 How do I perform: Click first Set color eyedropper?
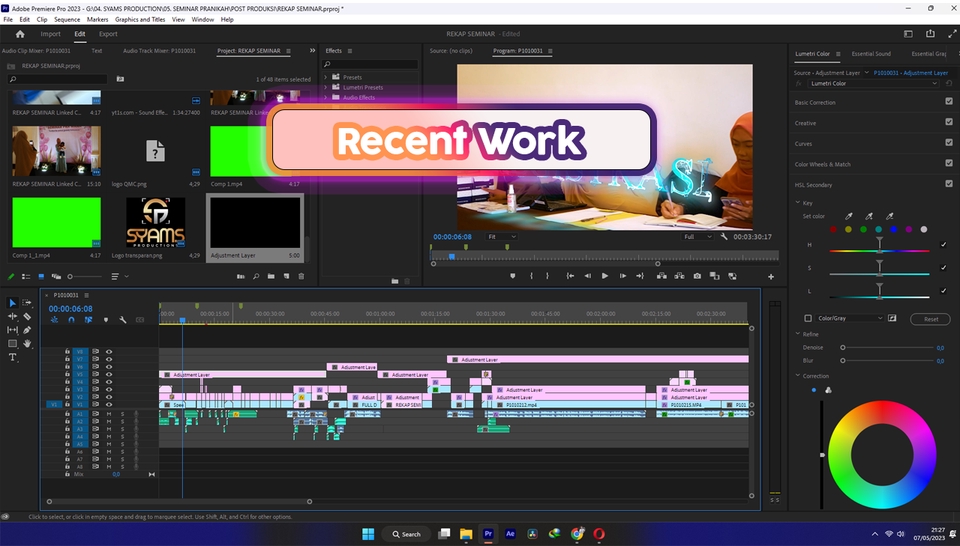[x=849, y=216]
